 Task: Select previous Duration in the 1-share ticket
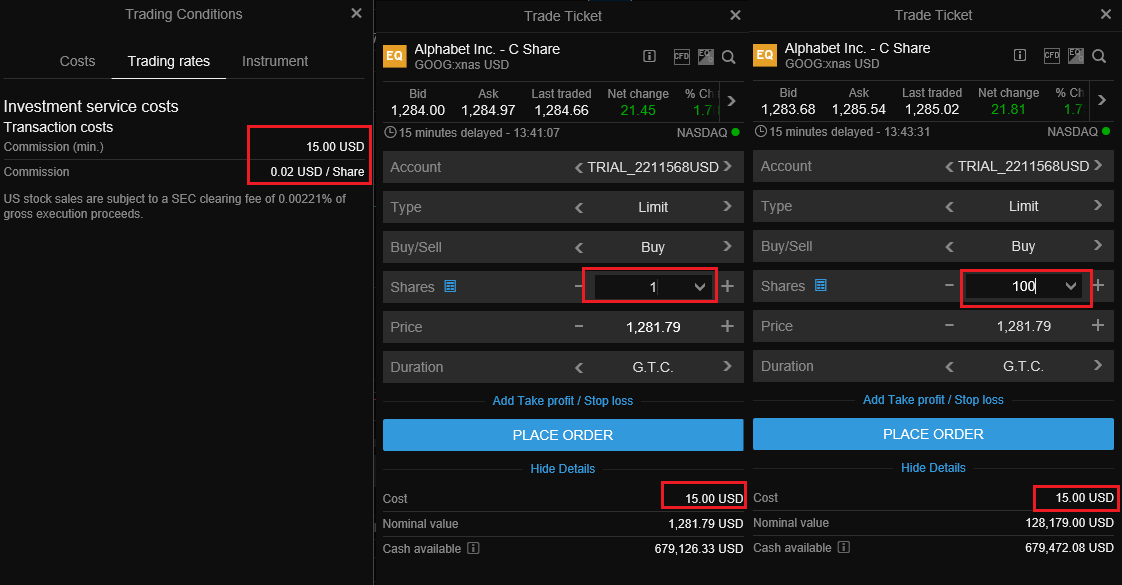point(579,368)
